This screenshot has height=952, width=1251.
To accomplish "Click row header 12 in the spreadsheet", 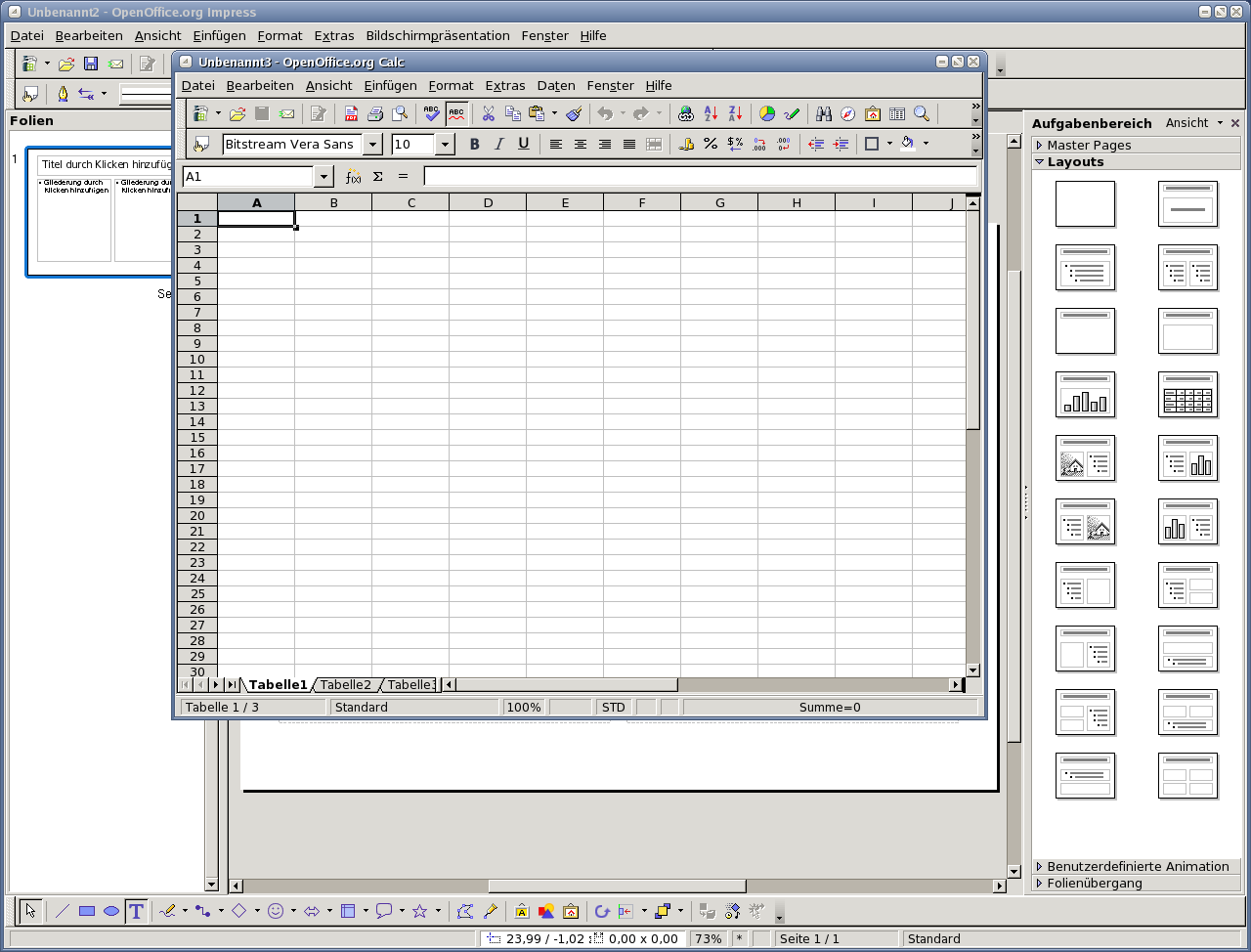I will click(197, 390).
